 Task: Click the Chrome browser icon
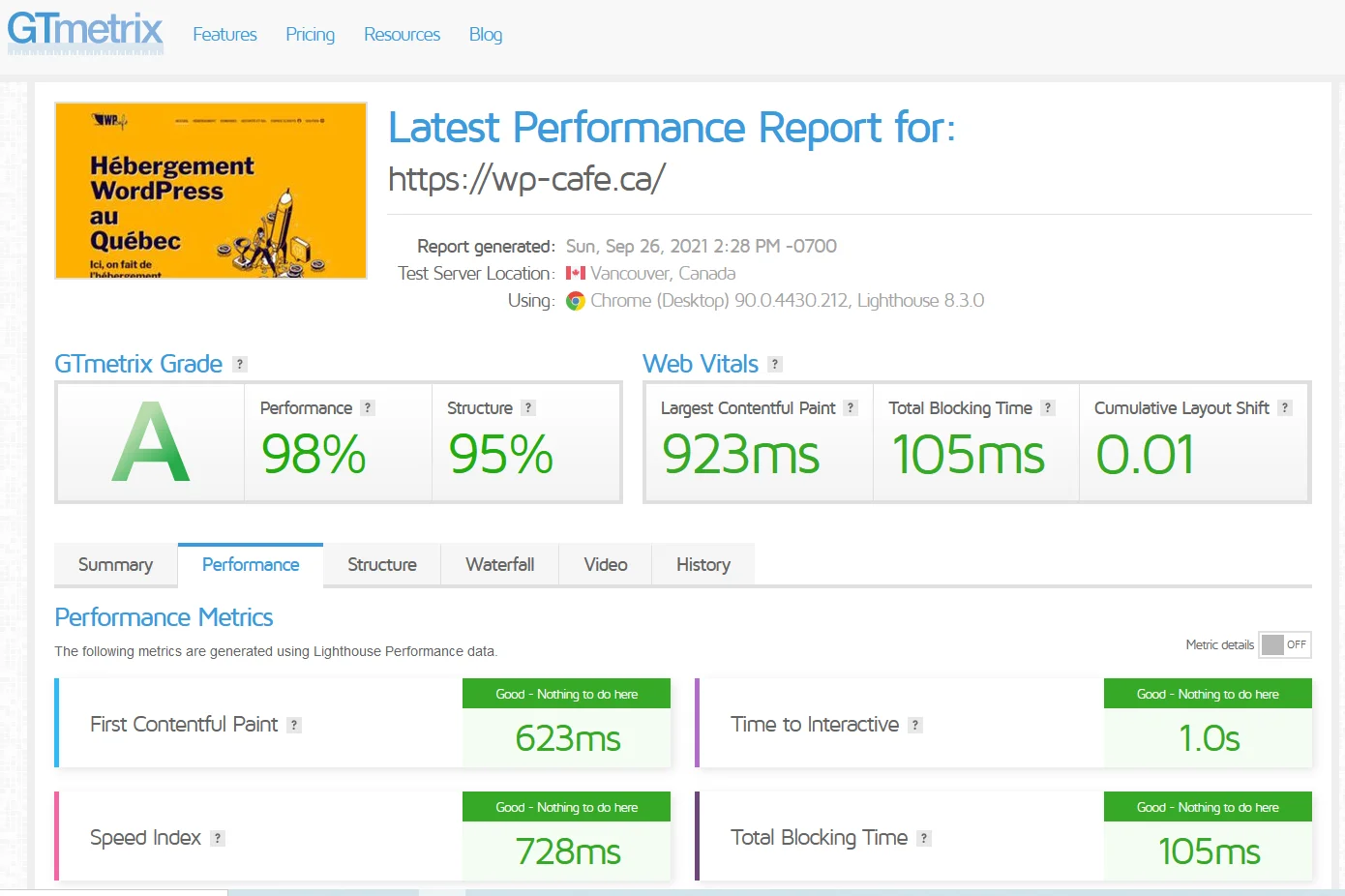click(x=576, y=301)
